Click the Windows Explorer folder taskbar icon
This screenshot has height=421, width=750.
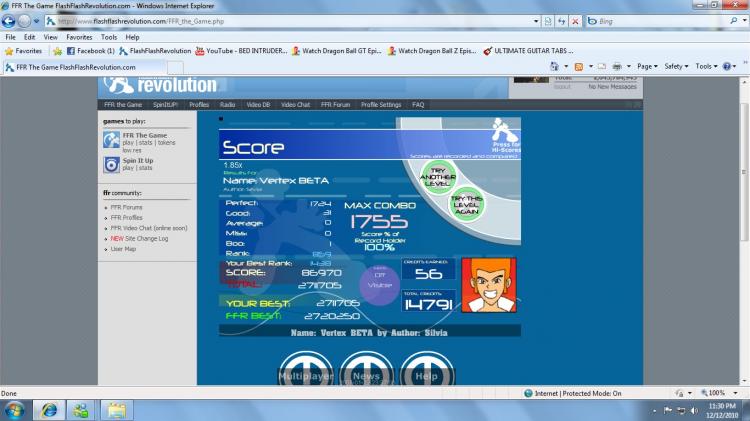[116, 410]
